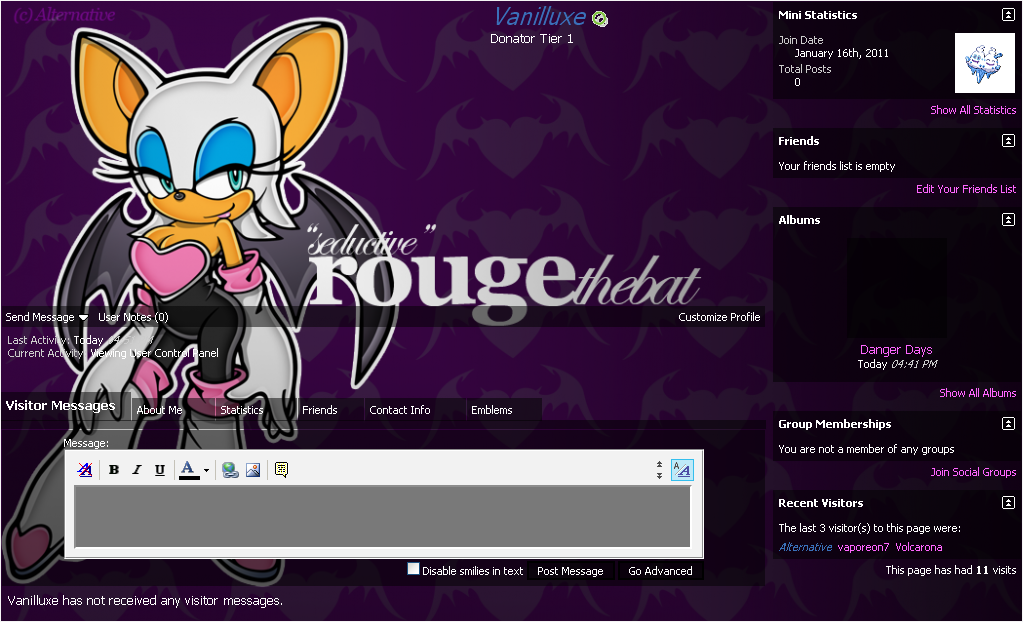1023x622 pixels.
Task: Click the editor size down arrow
Action: 659,476
